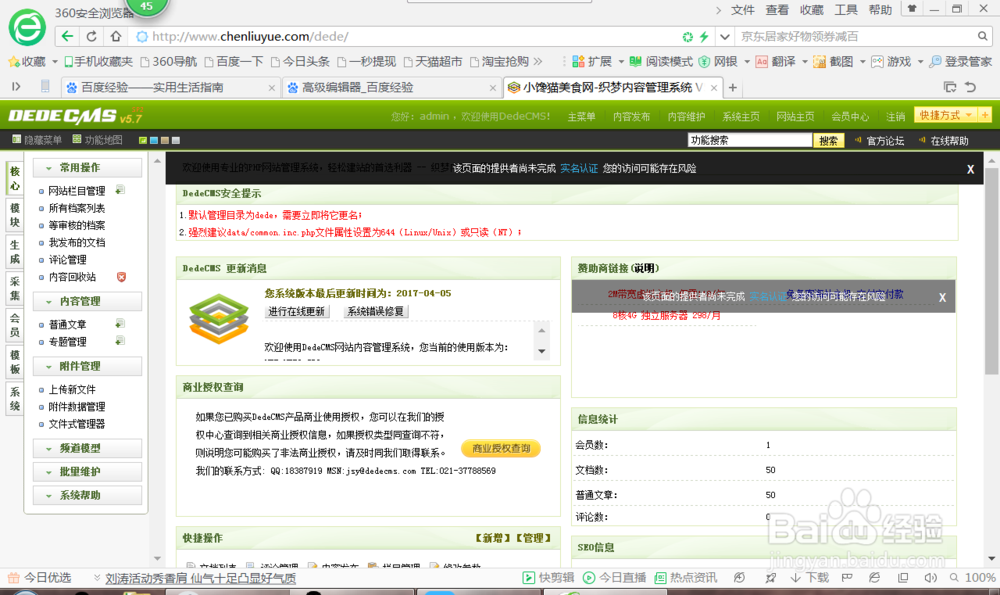This screenshot has width=1000, height=595.
Task: Click the 系统错误修复 button
Action: (376, 311)
